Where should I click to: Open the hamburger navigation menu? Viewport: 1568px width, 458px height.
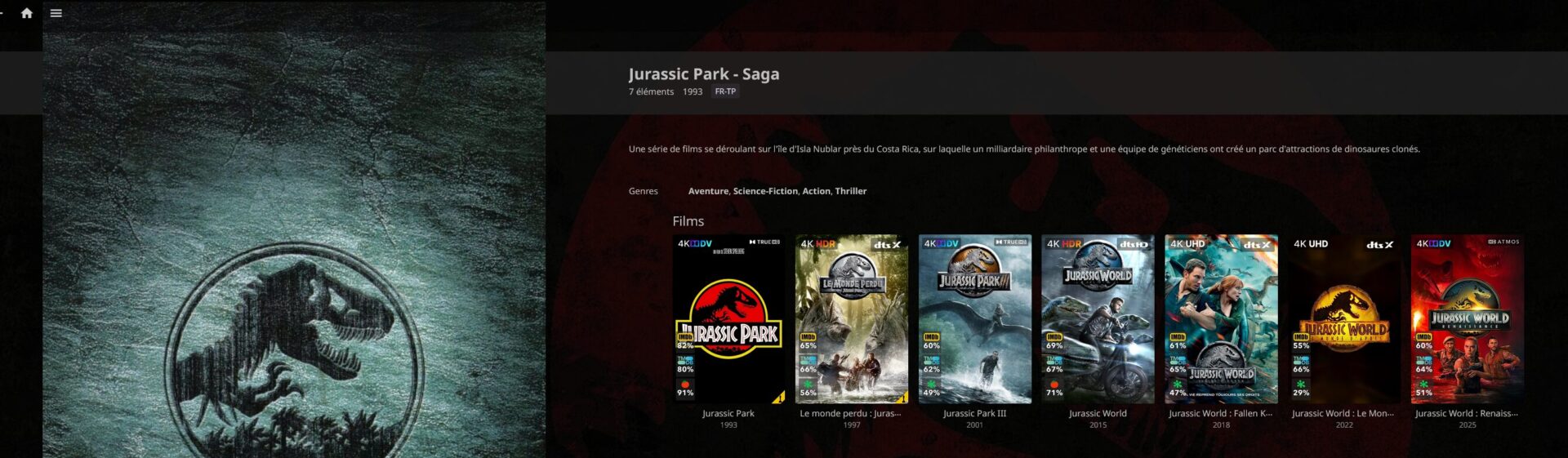56,13
